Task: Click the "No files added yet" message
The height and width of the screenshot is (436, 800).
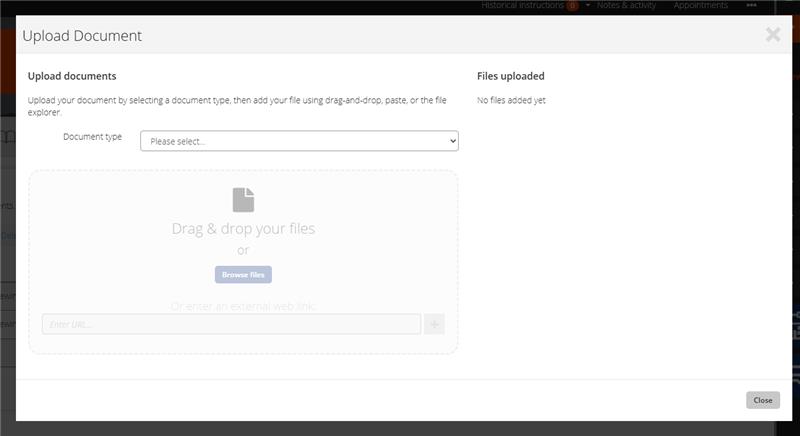Action: point(511,100)
